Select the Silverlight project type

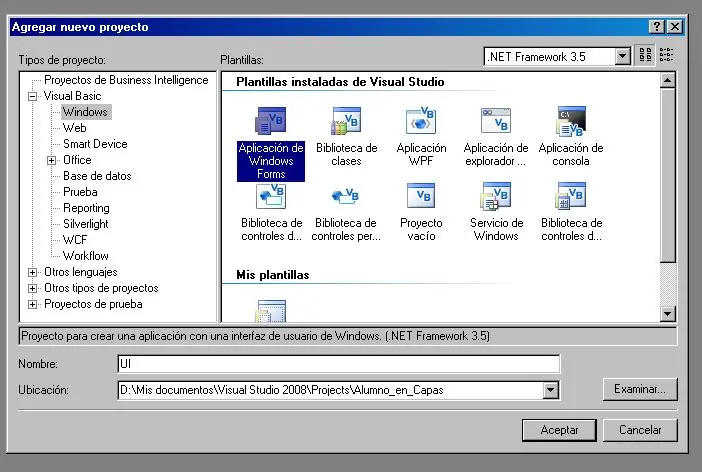[86, 224]
